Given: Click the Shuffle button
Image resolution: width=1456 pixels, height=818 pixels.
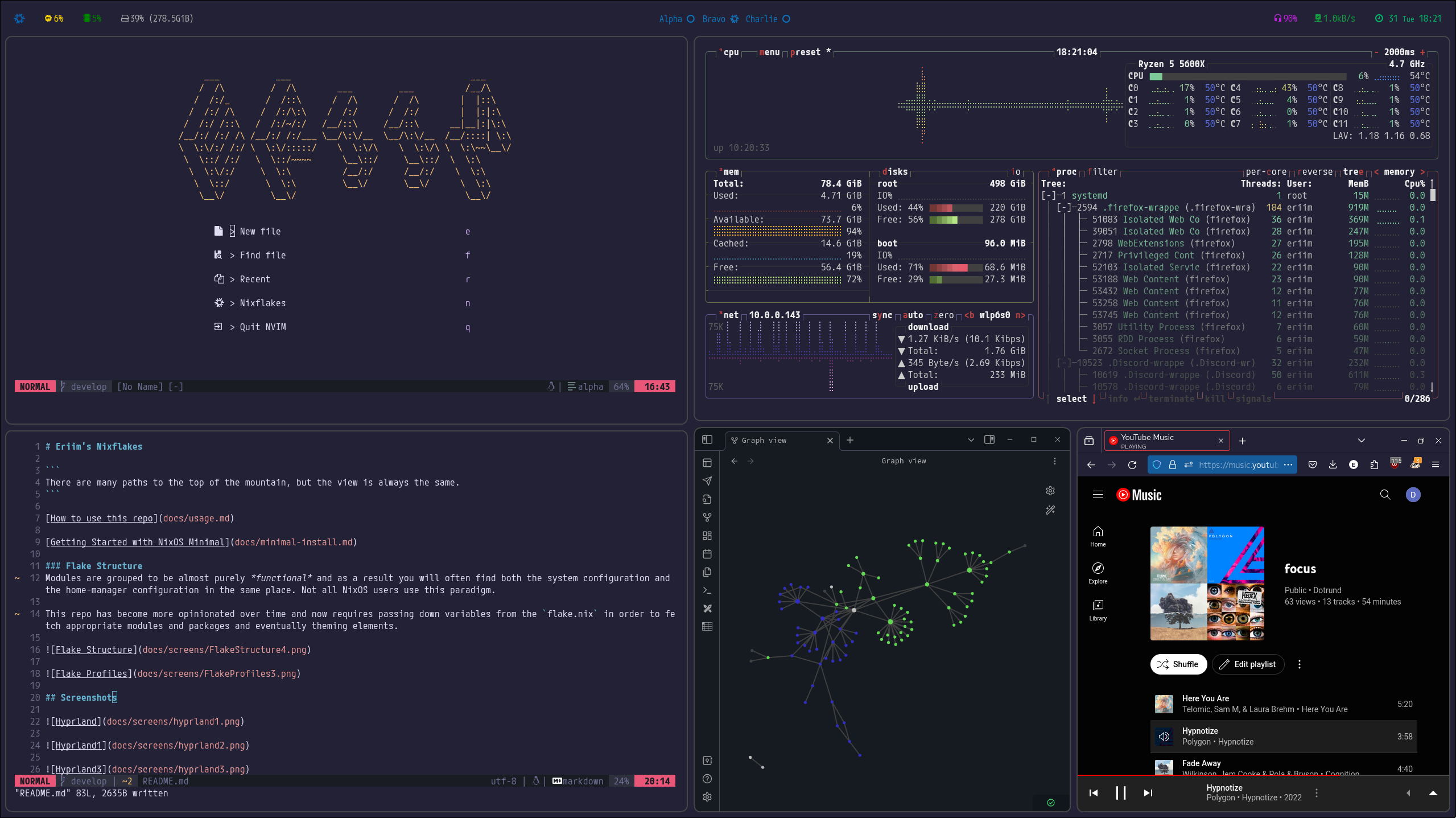Looking at the screenshot, I should click(x=1178, y=664).
